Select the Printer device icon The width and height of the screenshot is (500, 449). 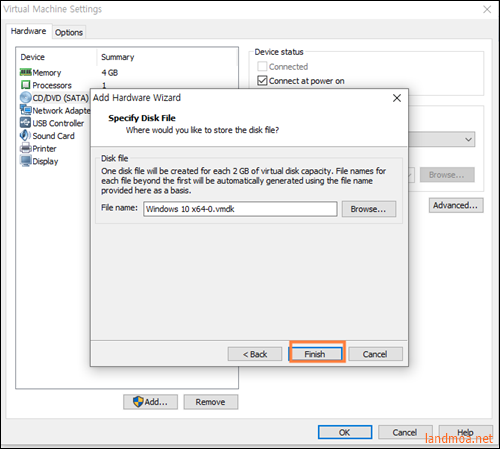[26, 148]
